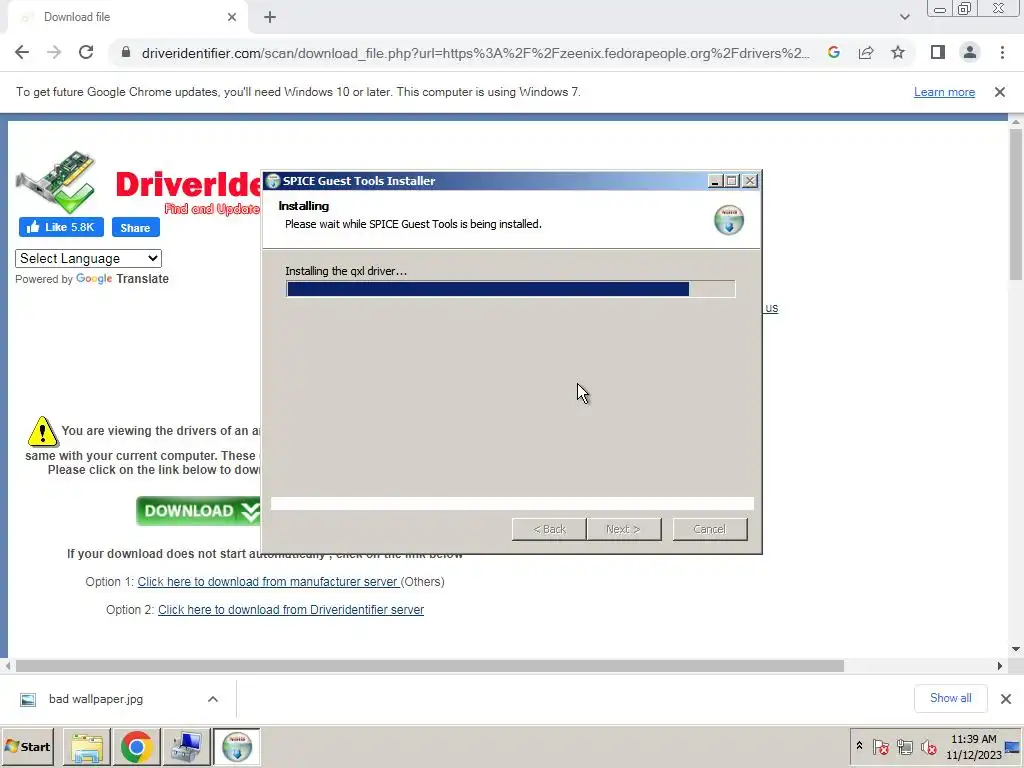The height and width of the screenshot is (768, 1024).
Task: Click the horizontal page scrollbar
Action: [x=430, y=666]
